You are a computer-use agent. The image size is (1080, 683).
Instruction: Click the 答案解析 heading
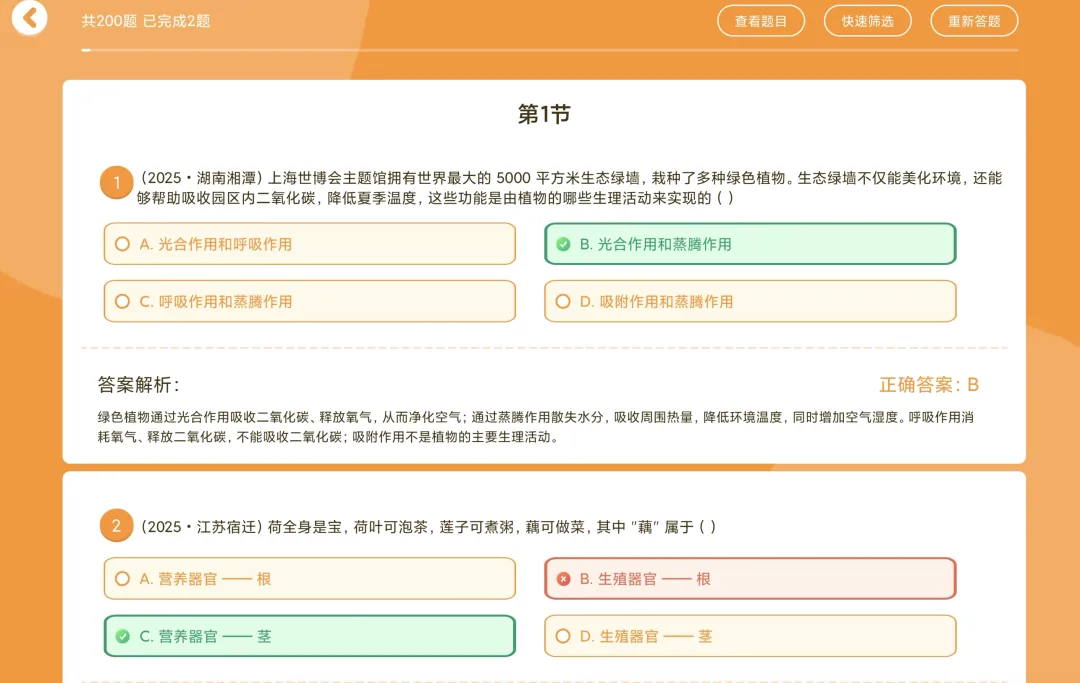[138, 384]
